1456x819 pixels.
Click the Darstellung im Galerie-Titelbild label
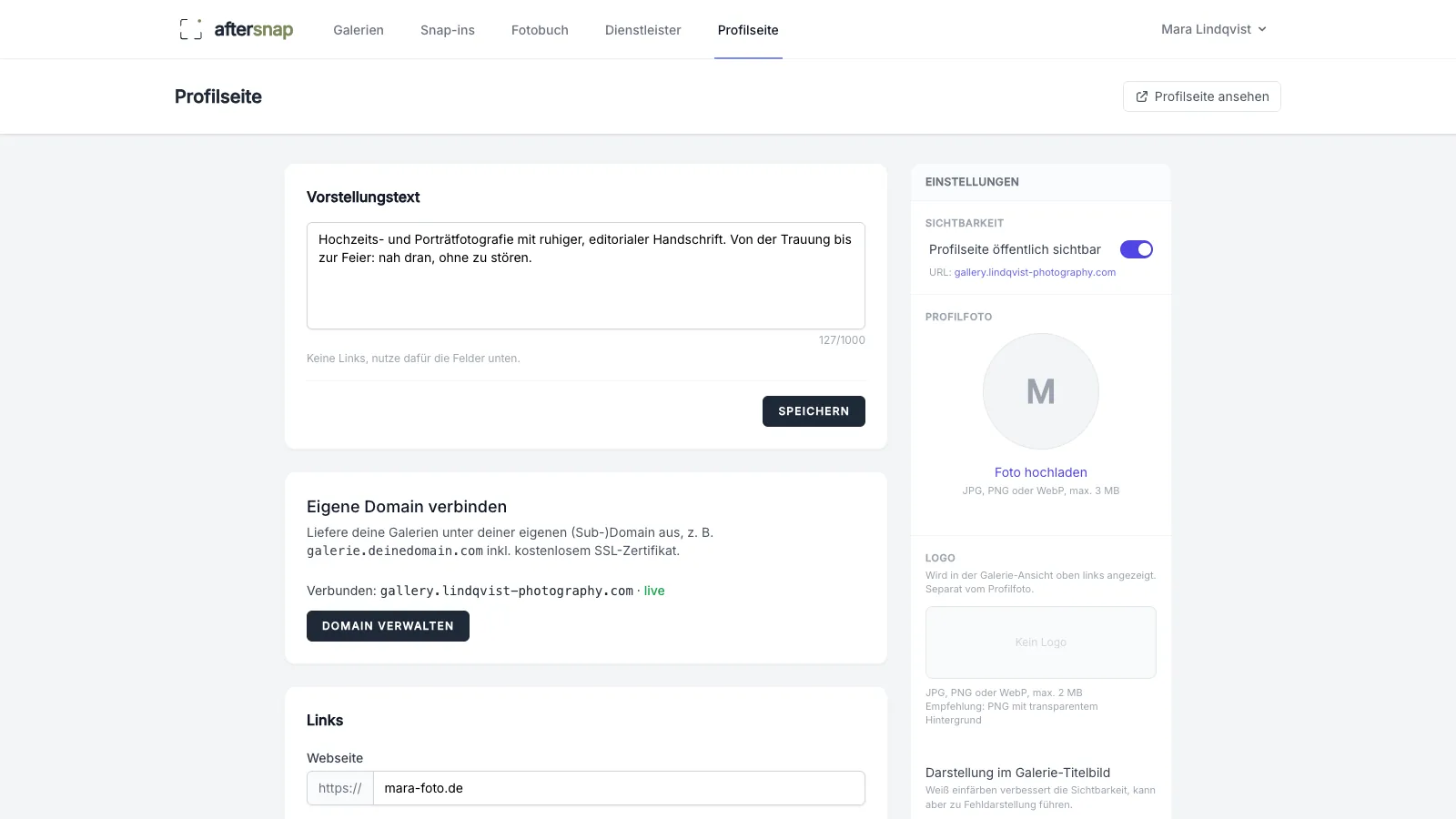[x=1017, y=773]
